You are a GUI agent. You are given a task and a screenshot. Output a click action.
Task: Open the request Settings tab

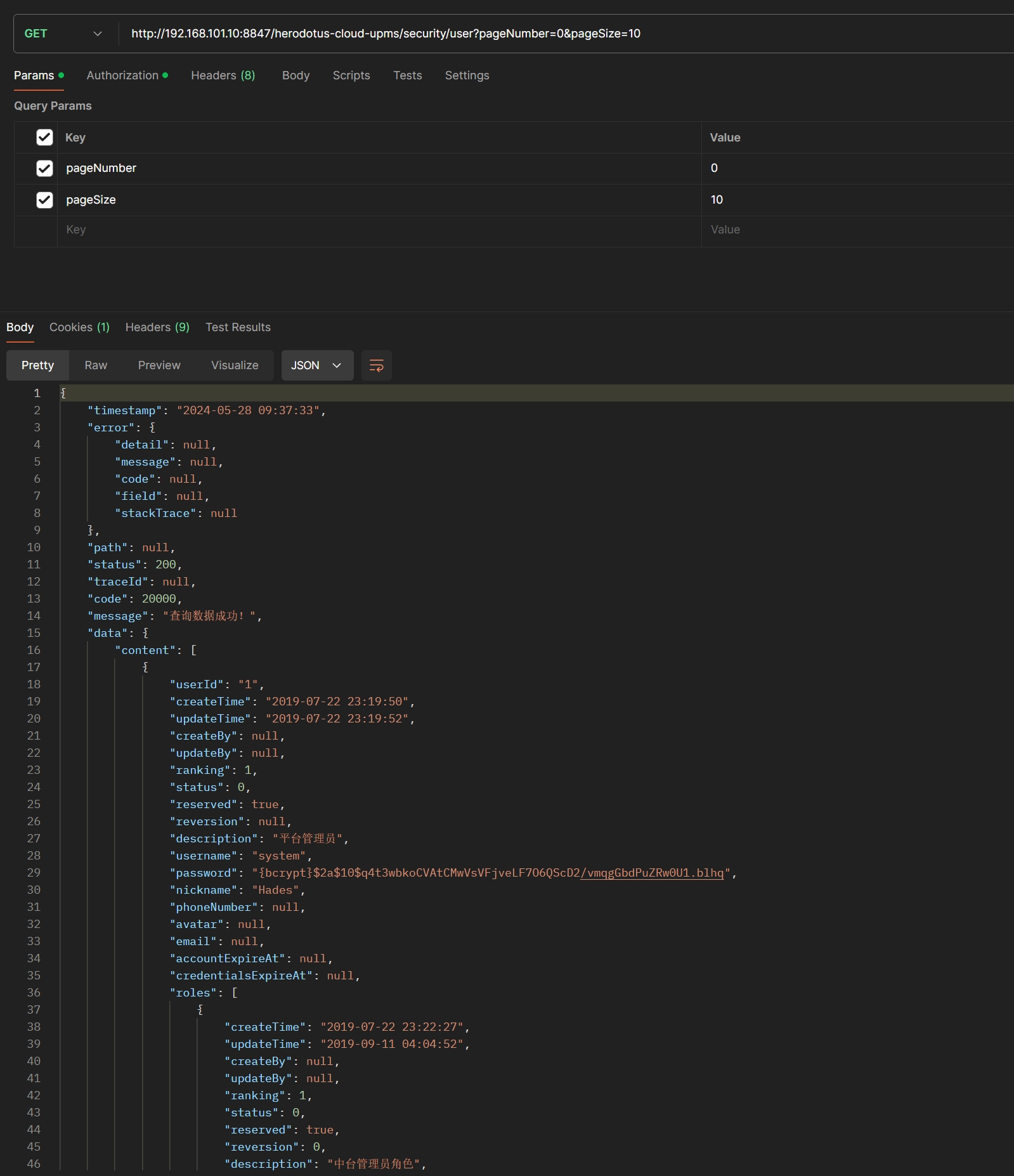pyautogui.click(x=467, y=75)
